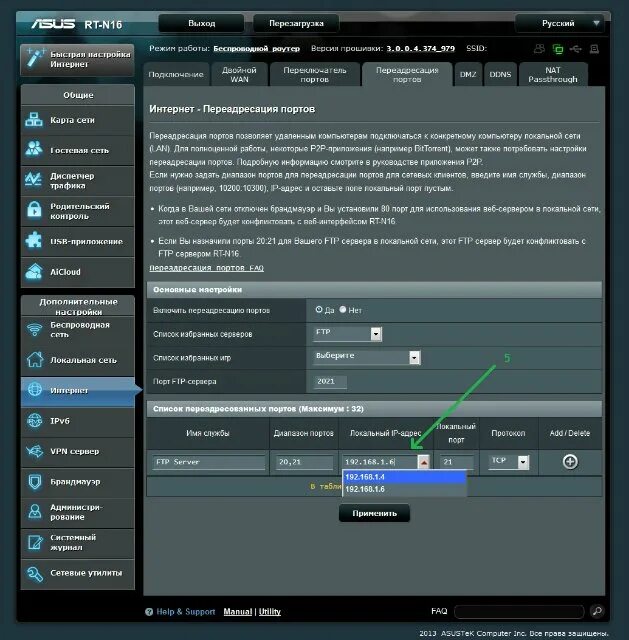Viewport: 629px width, 640px height.
Task: Open the TCP protocol dropdown
Action: (x=509, y=462)
